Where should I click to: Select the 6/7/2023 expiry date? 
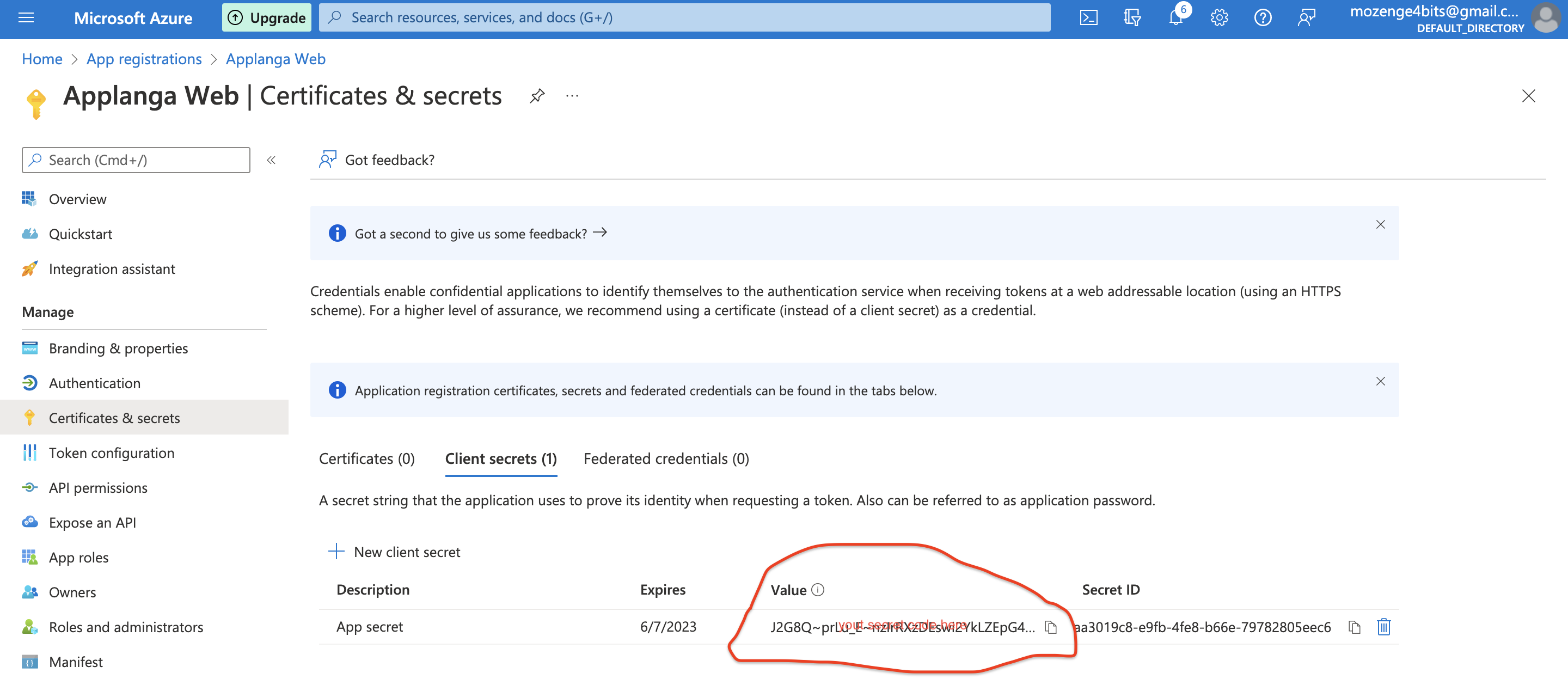pos(669,627)
